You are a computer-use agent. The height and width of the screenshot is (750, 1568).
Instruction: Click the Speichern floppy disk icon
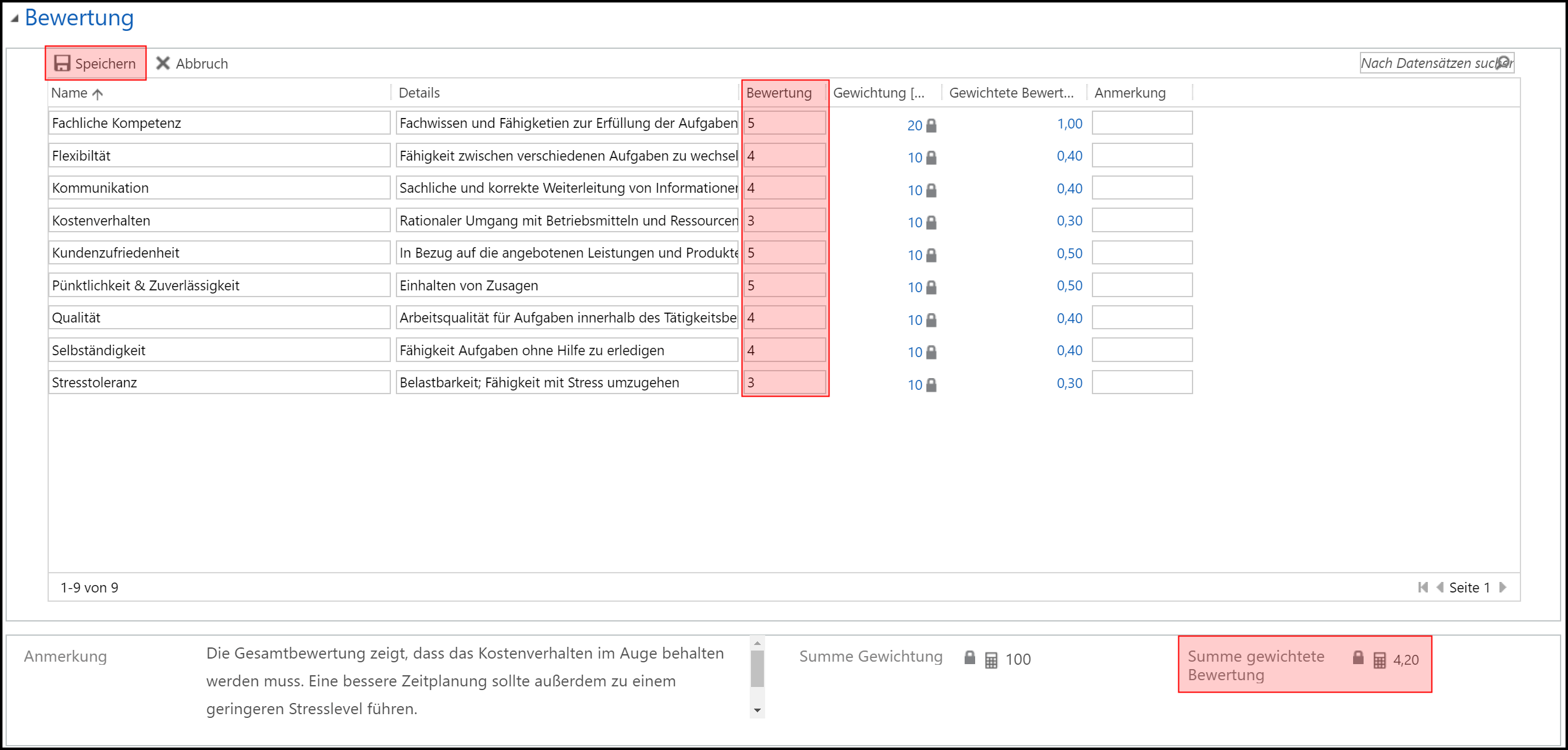(x=62, y=63)
